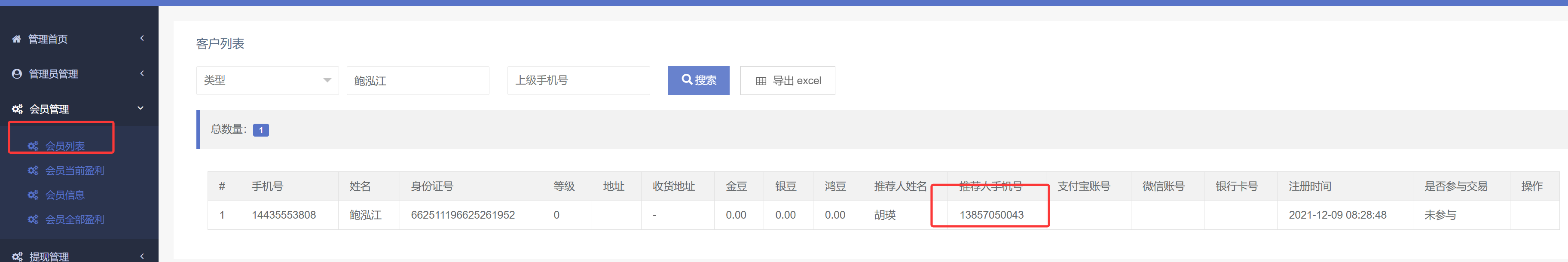Select 会员列表 submenu item
1568x262 pixels.
pyautogui.click(x=64, y=146)
